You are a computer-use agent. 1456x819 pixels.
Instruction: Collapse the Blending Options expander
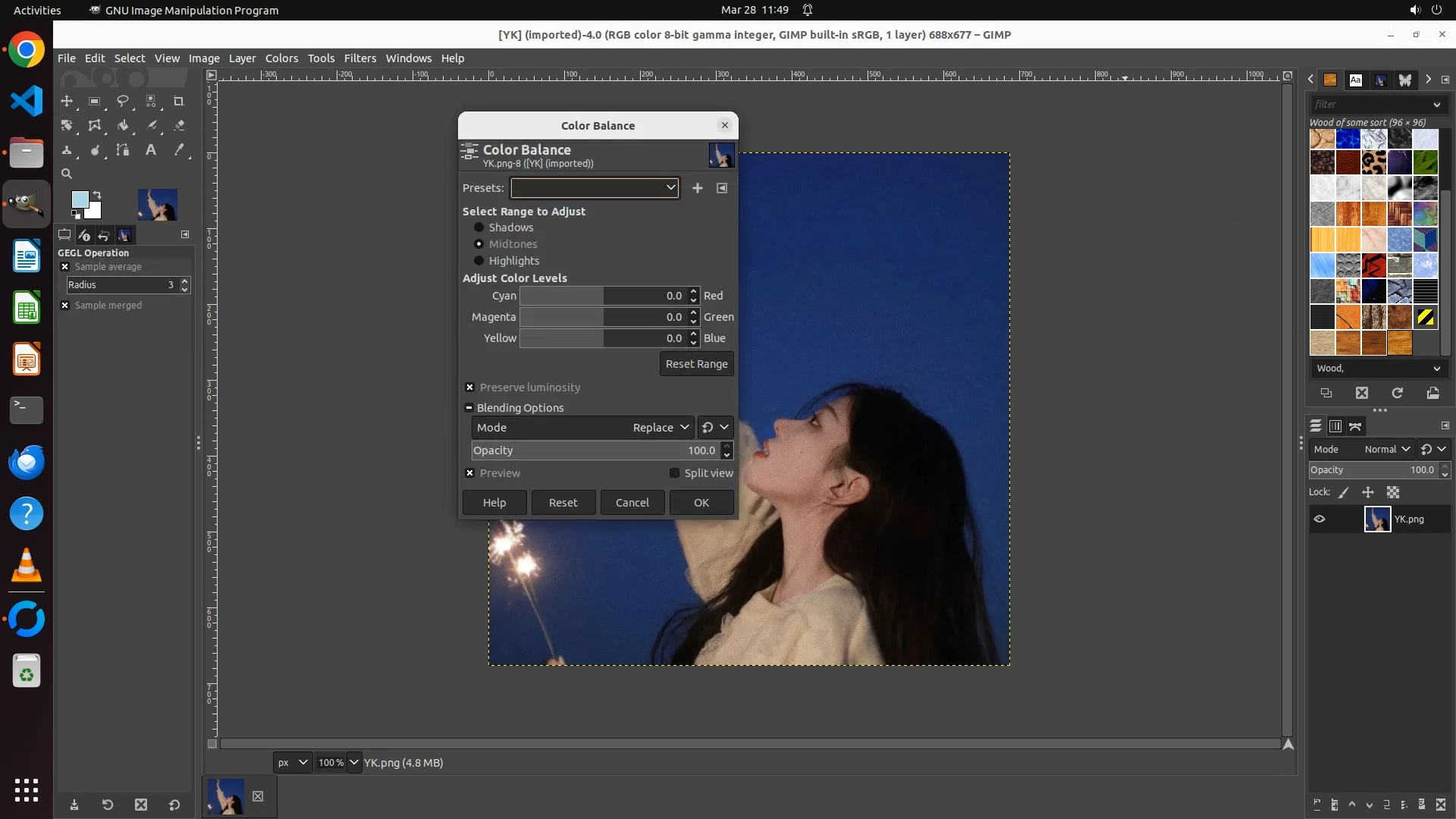469,408
